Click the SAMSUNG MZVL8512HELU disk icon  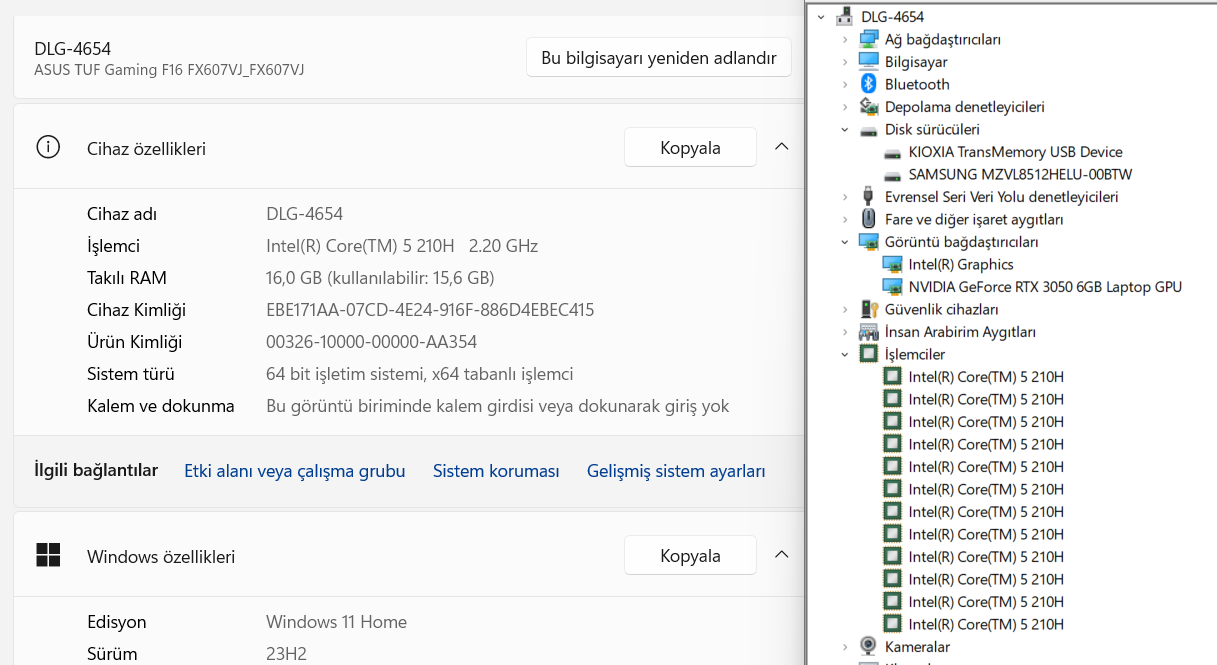coord(892,174)
